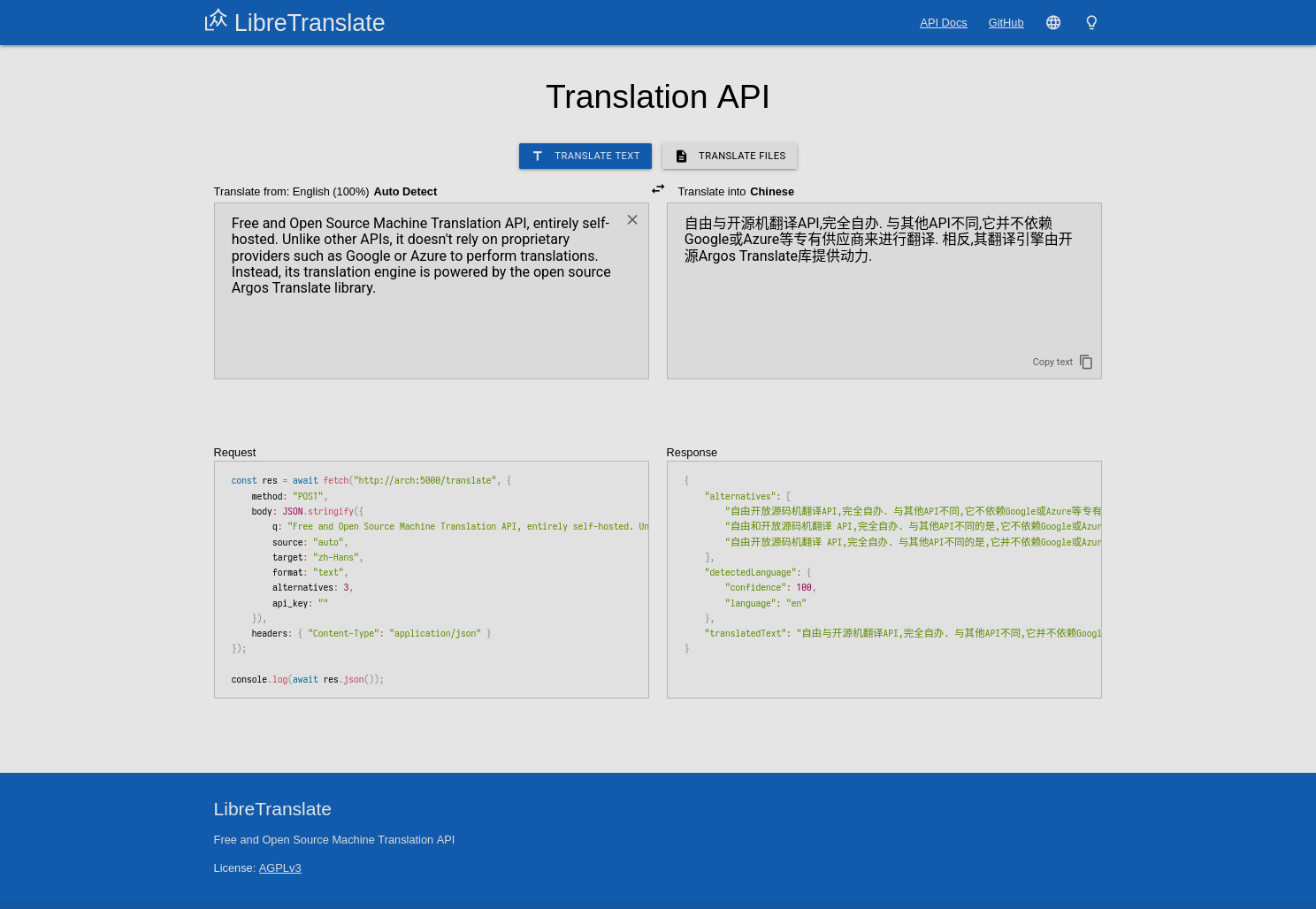Open Chinese target language dropdown
The height and width of the screenshot is (909, 1316).
(x=772, y=192)
